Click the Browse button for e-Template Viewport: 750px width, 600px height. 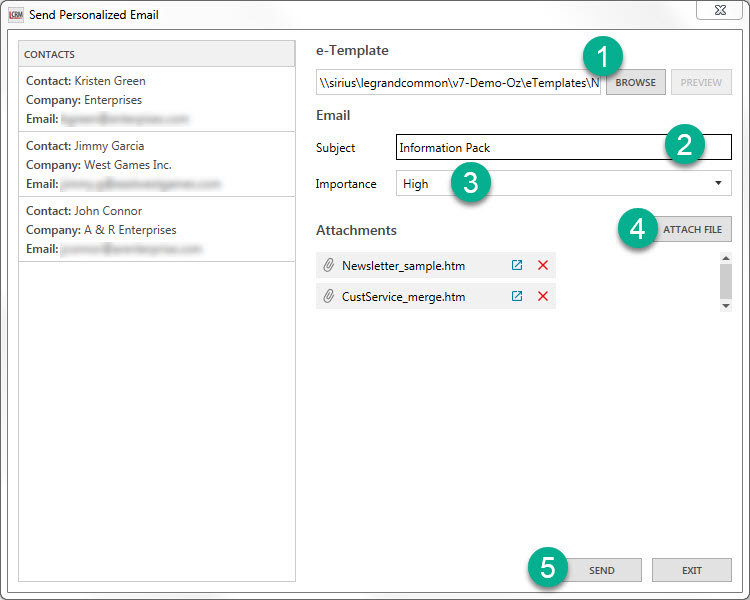[635, 82]
